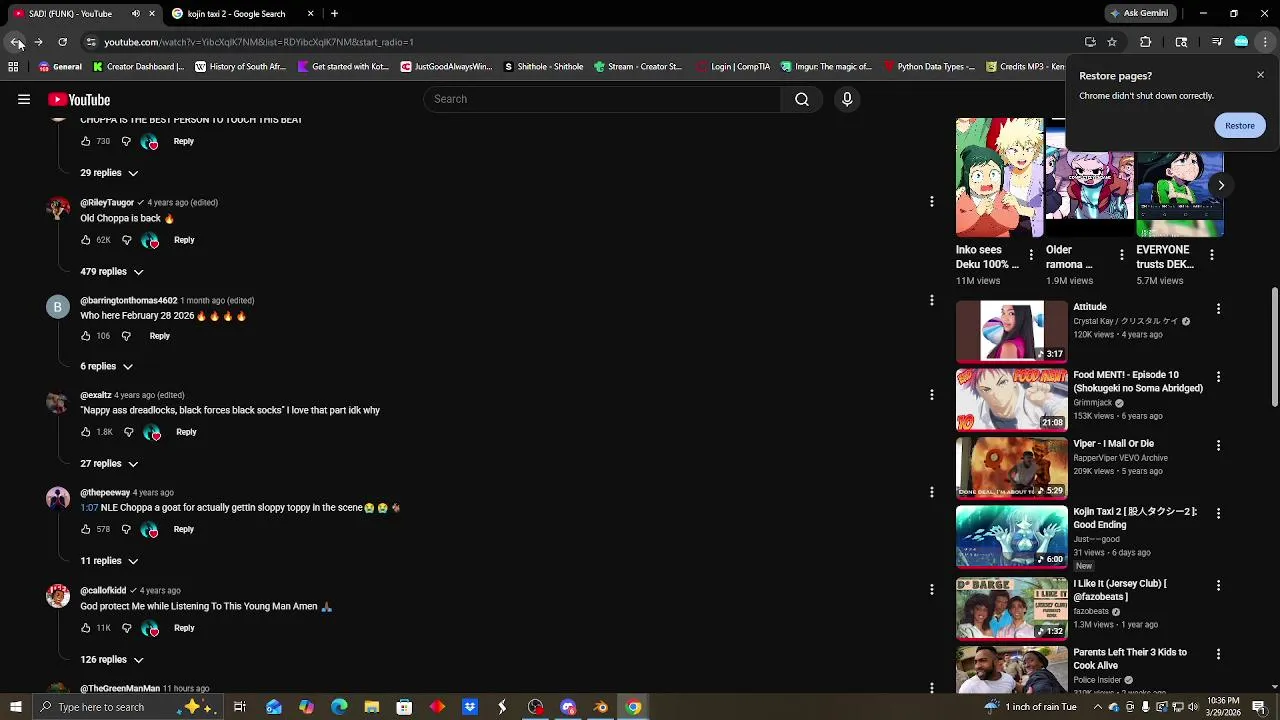The width and height of the screenshot is (1280, 720).
Task: Reload the page
Action: [62, 42]
